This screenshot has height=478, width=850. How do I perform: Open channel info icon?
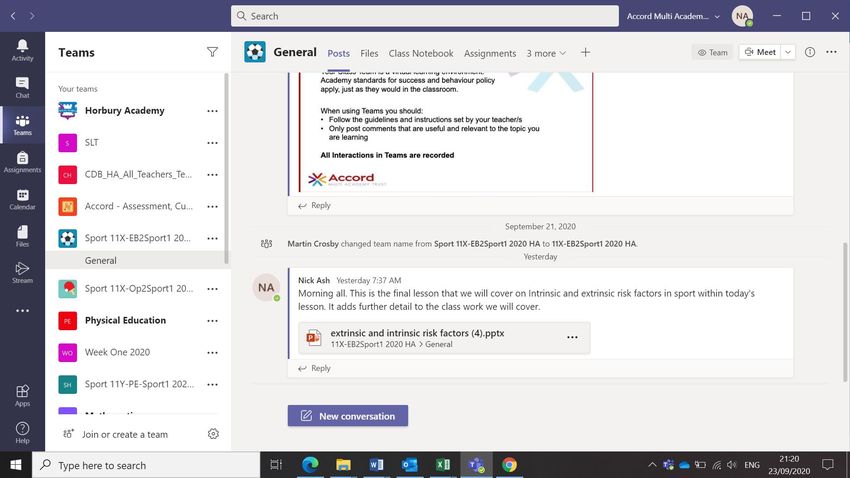(810, 52)
